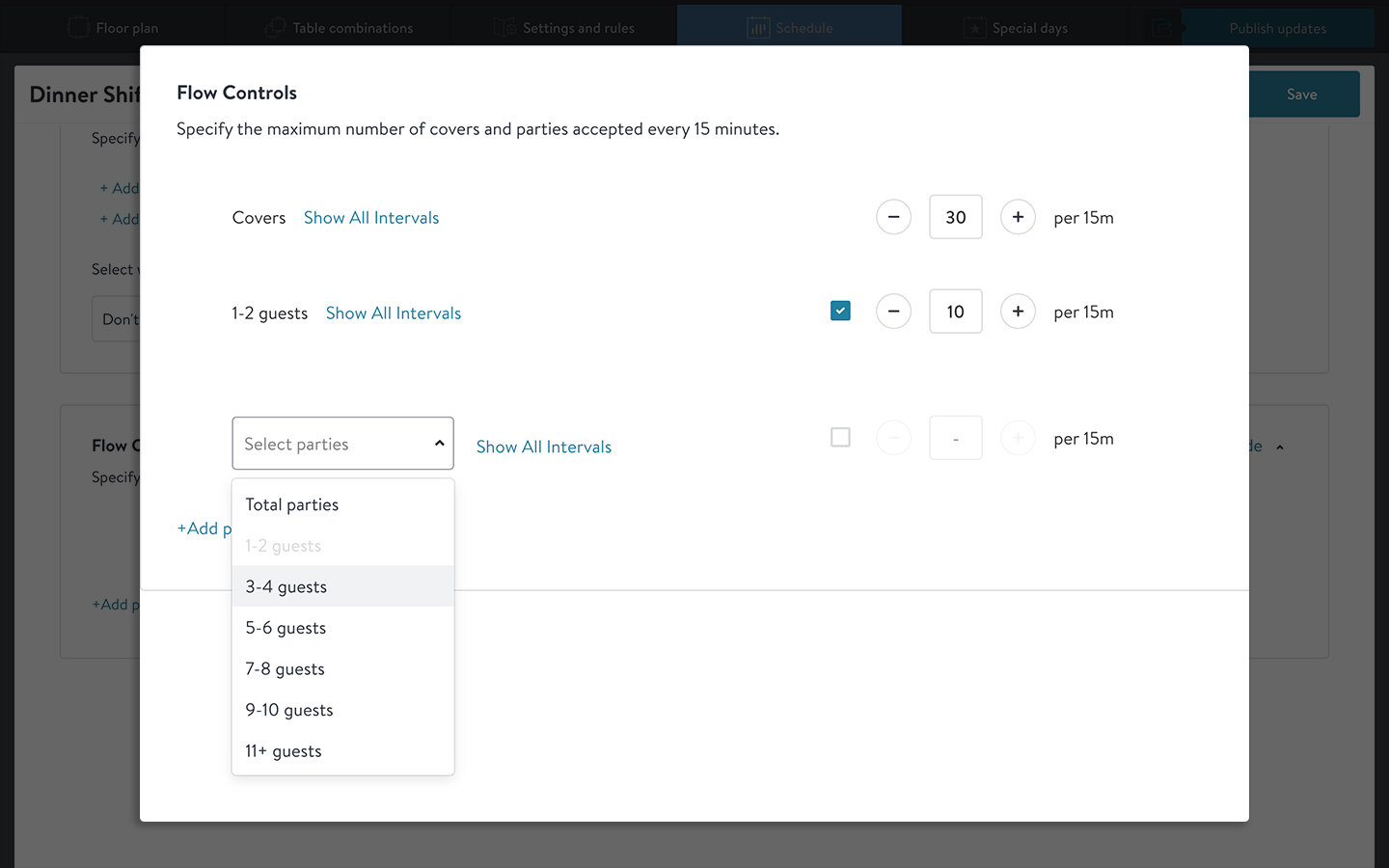Screen dimensions: 1389x868
Task: Show all intervals for Covers
Action: 371,218
